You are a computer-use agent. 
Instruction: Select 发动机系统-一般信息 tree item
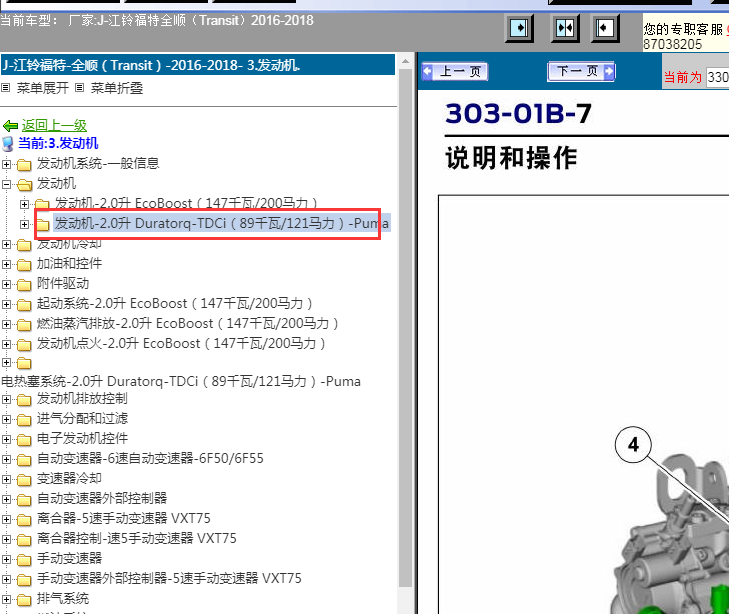(98, 163)
